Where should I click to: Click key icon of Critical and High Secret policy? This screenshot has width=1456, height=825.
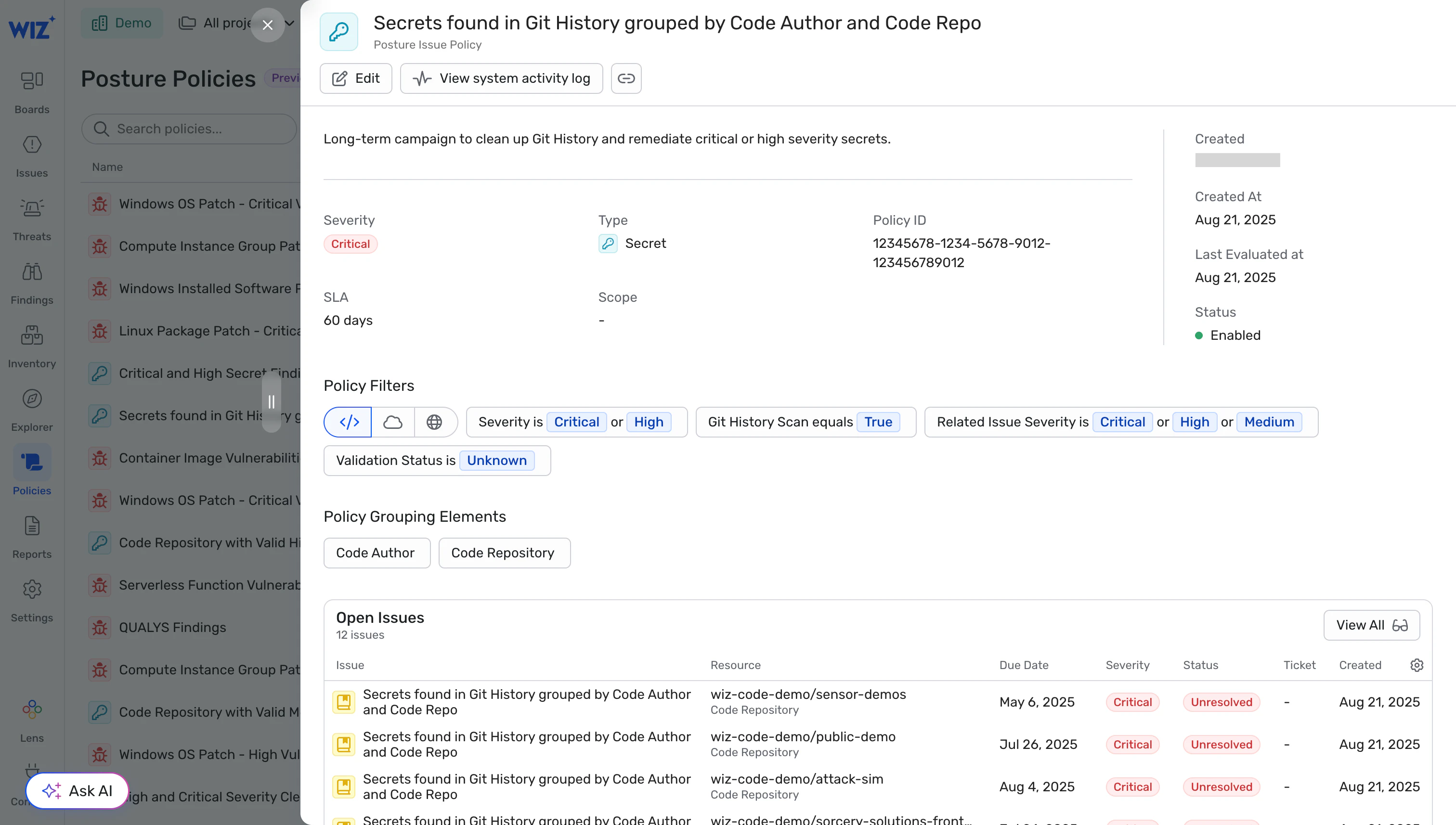coord(100,373)
